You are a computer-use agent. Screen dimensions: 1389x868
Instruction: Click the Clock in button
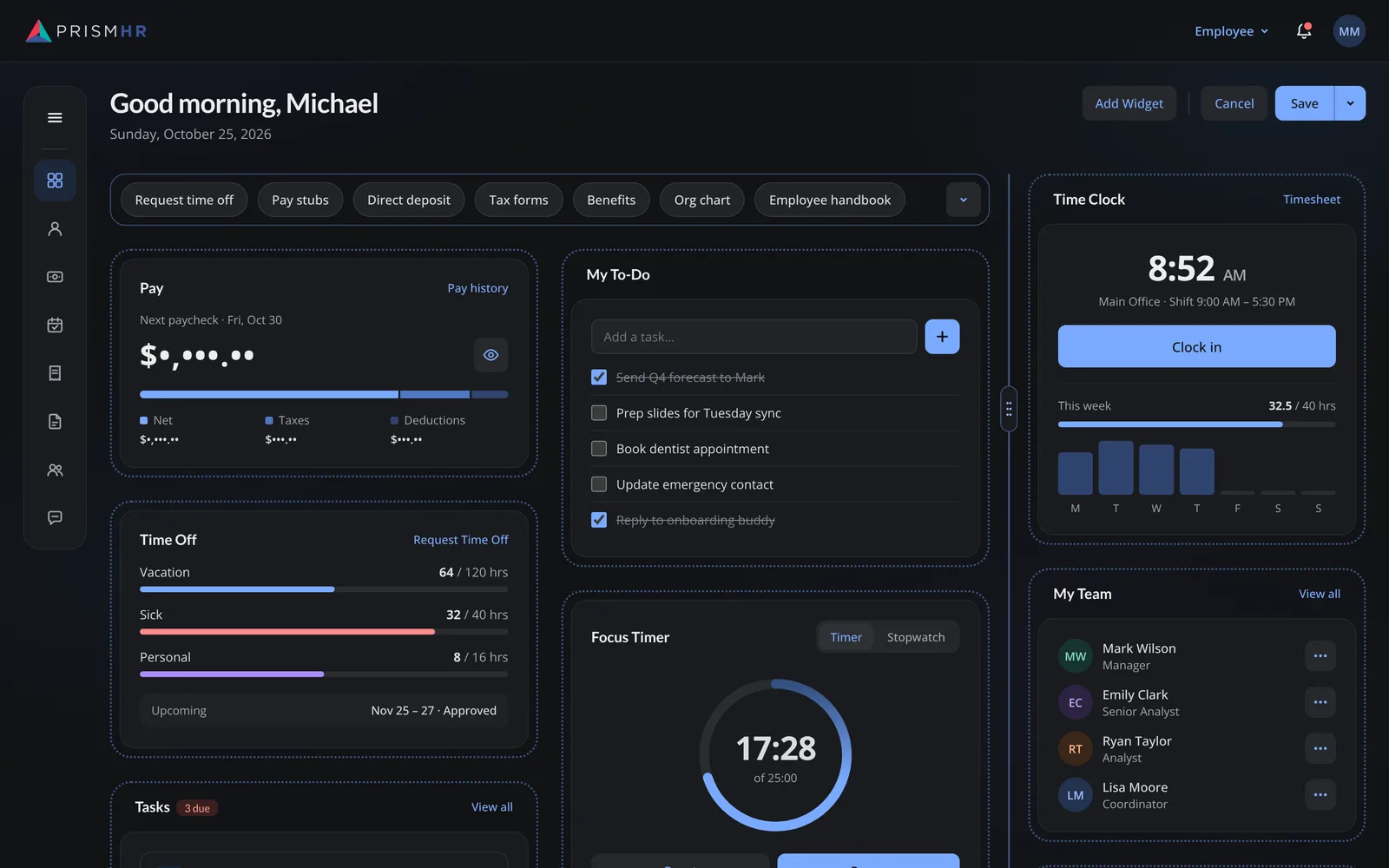(1196, 346)
